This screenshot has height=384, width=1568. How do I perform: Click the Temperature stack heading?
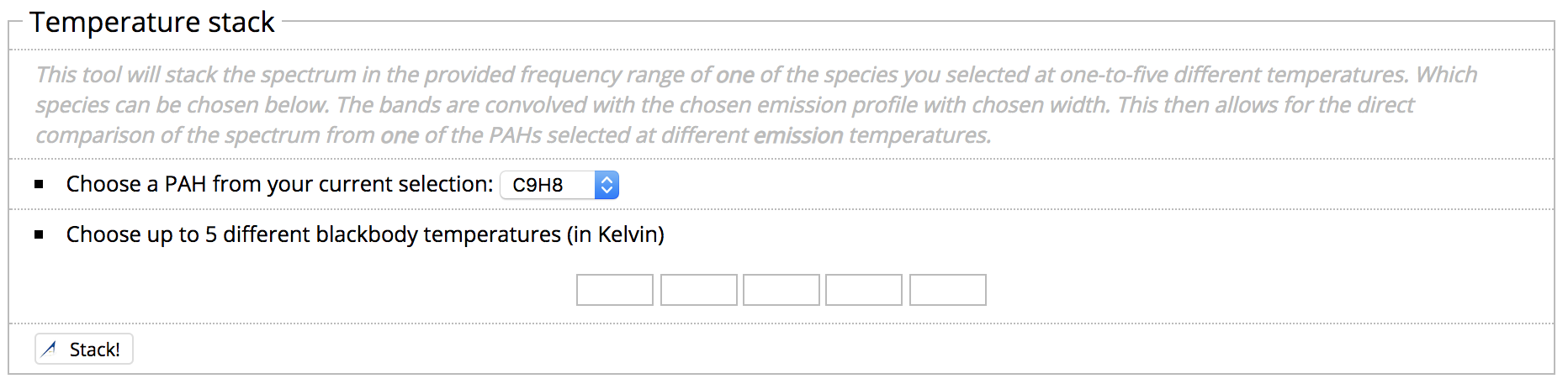point(152,22)
